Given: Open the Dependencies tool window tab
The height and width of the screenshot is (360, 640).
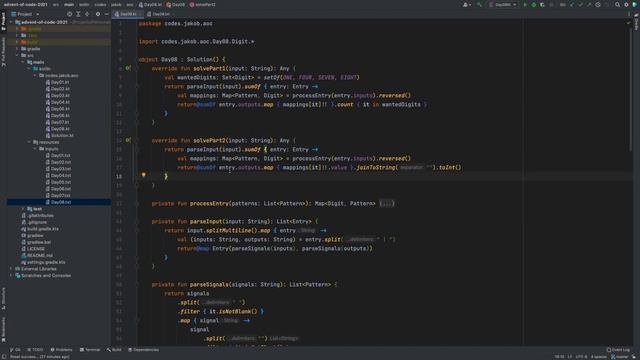Looking at the screenshot, I should coord(143,350).
